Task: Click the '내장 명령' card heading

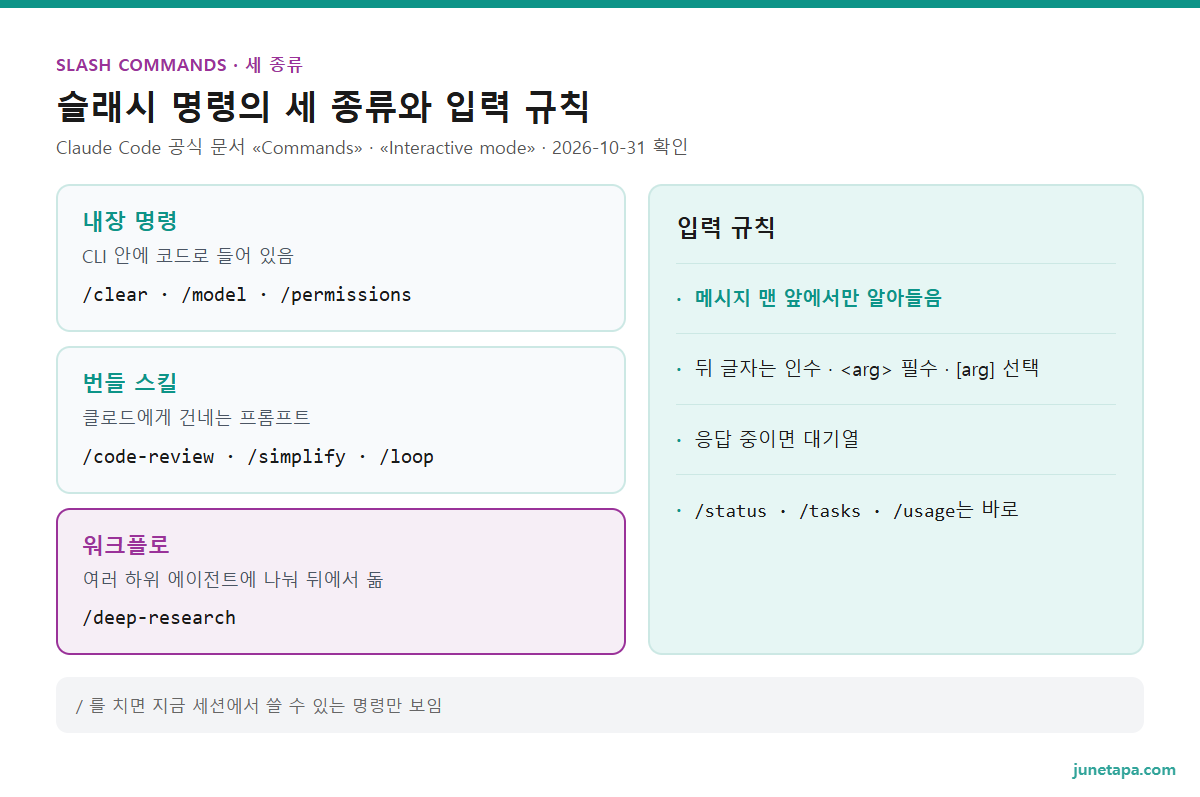Action: [130, 221]
